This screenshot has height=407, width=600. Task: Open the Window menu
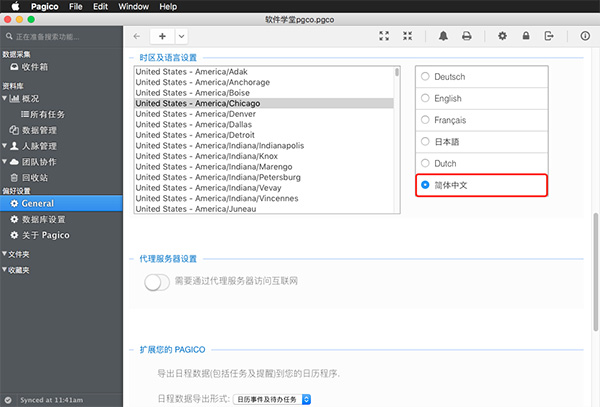[134, 7]
